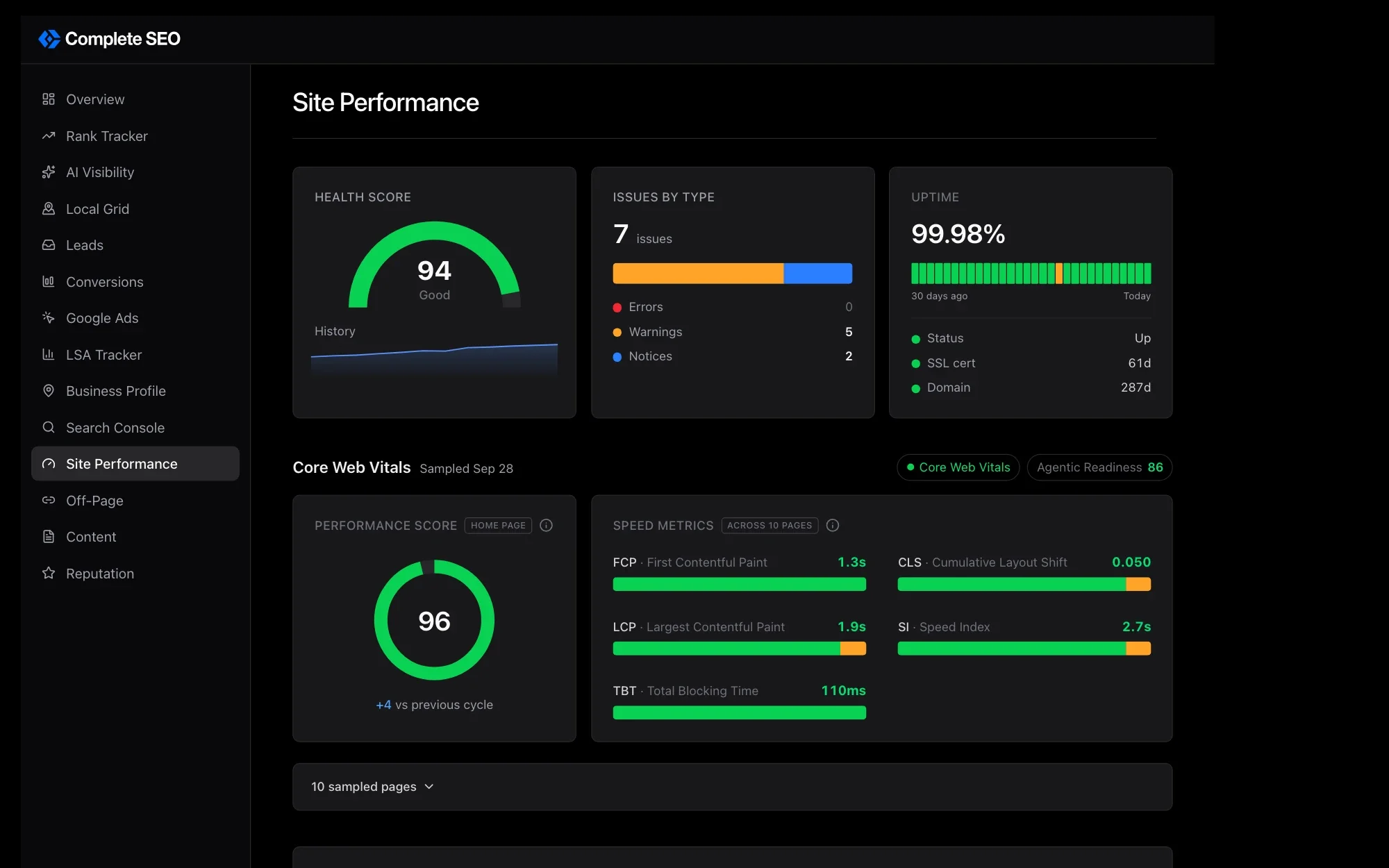Click the Content document icon
Screen dimensions: 1389x868
coord(49,537)
